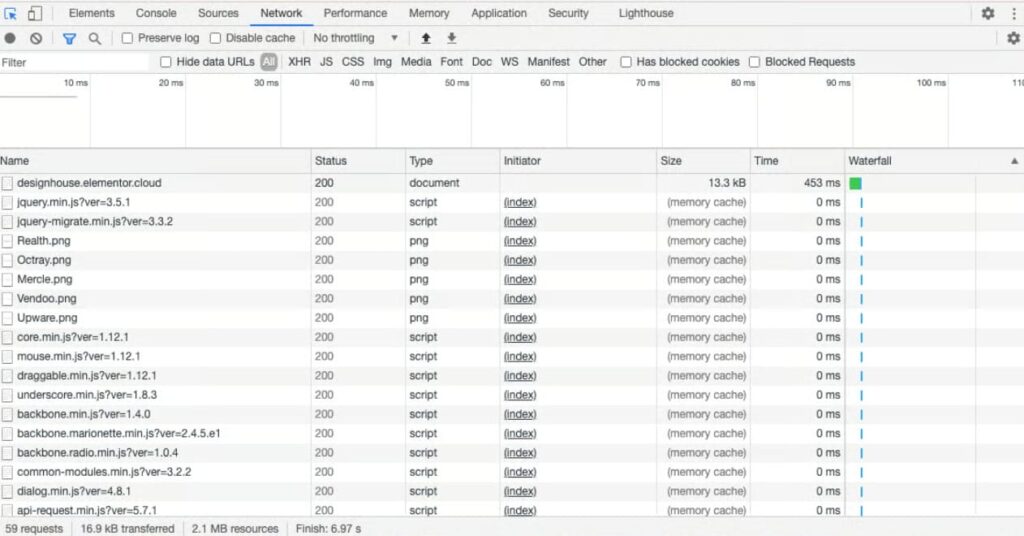Filter requests by XHR type
The width and height of the screenshot is (1024, 536).
(x=299, y=62)
